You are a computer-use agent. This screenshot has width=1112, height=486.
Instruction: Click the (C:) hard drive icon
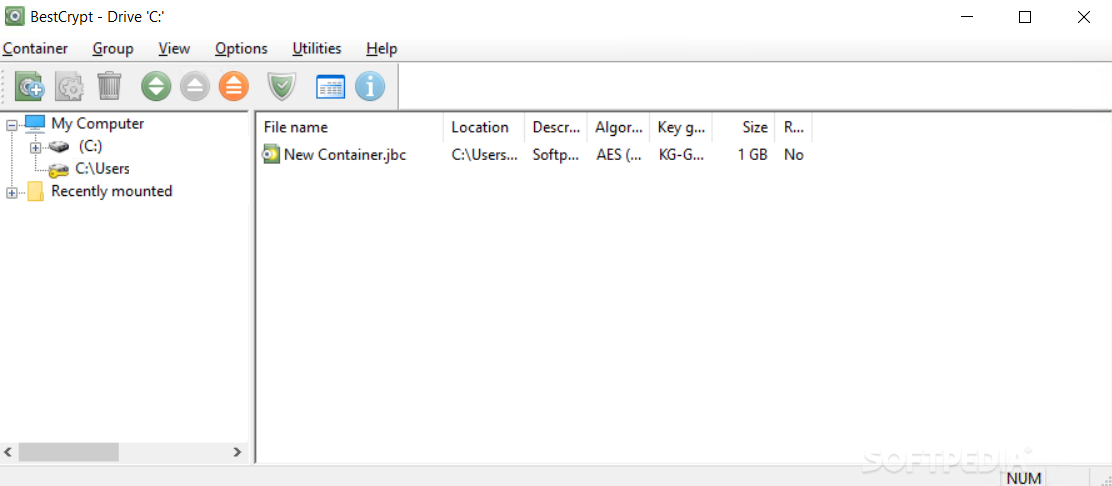point(60,146)
